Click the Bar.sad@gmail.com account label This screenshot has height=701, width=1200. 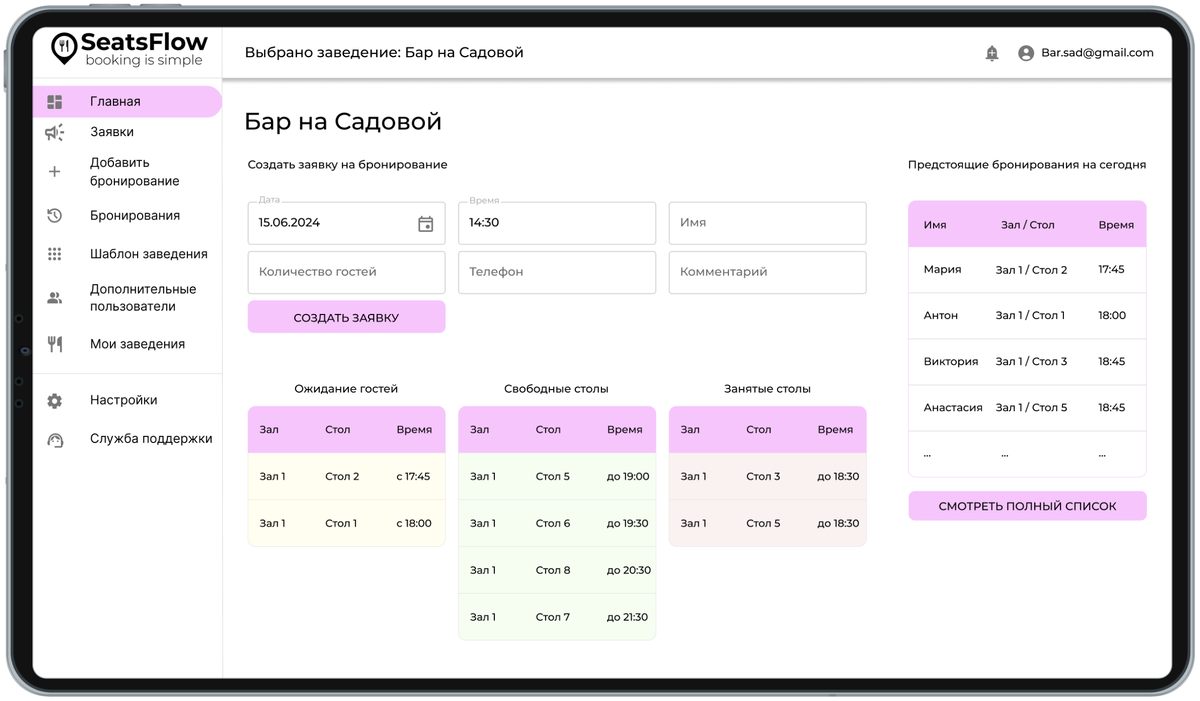(1097, 53)
